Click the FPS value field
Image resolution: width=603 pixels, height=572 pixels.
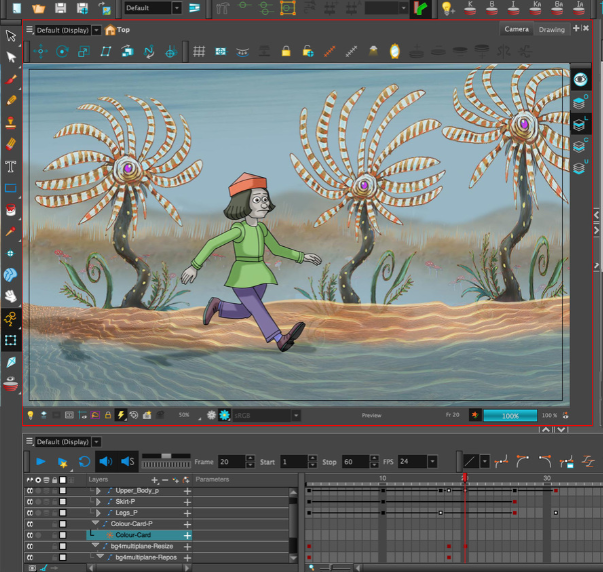click(411, 462)
